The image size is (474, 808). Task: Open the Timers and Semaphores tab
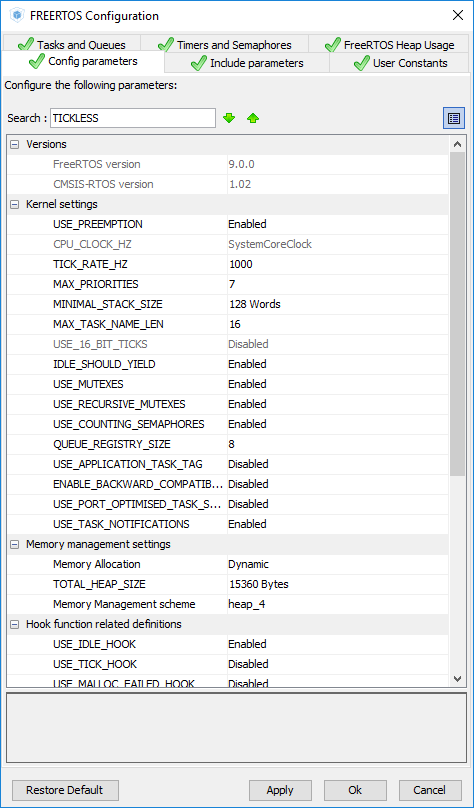(x=225, y=45)
